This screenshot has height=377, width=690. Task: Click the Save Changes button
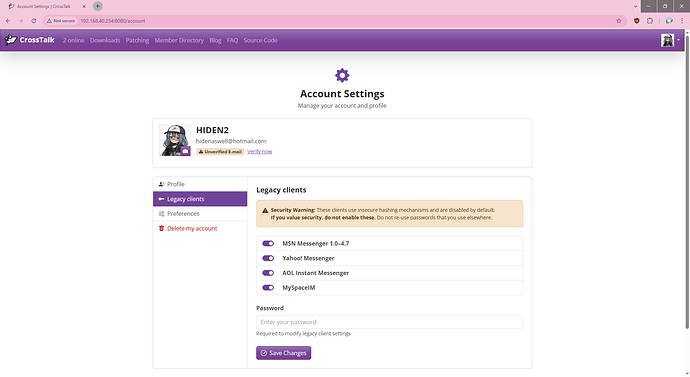pyautogui.click(x=283, y=353)
